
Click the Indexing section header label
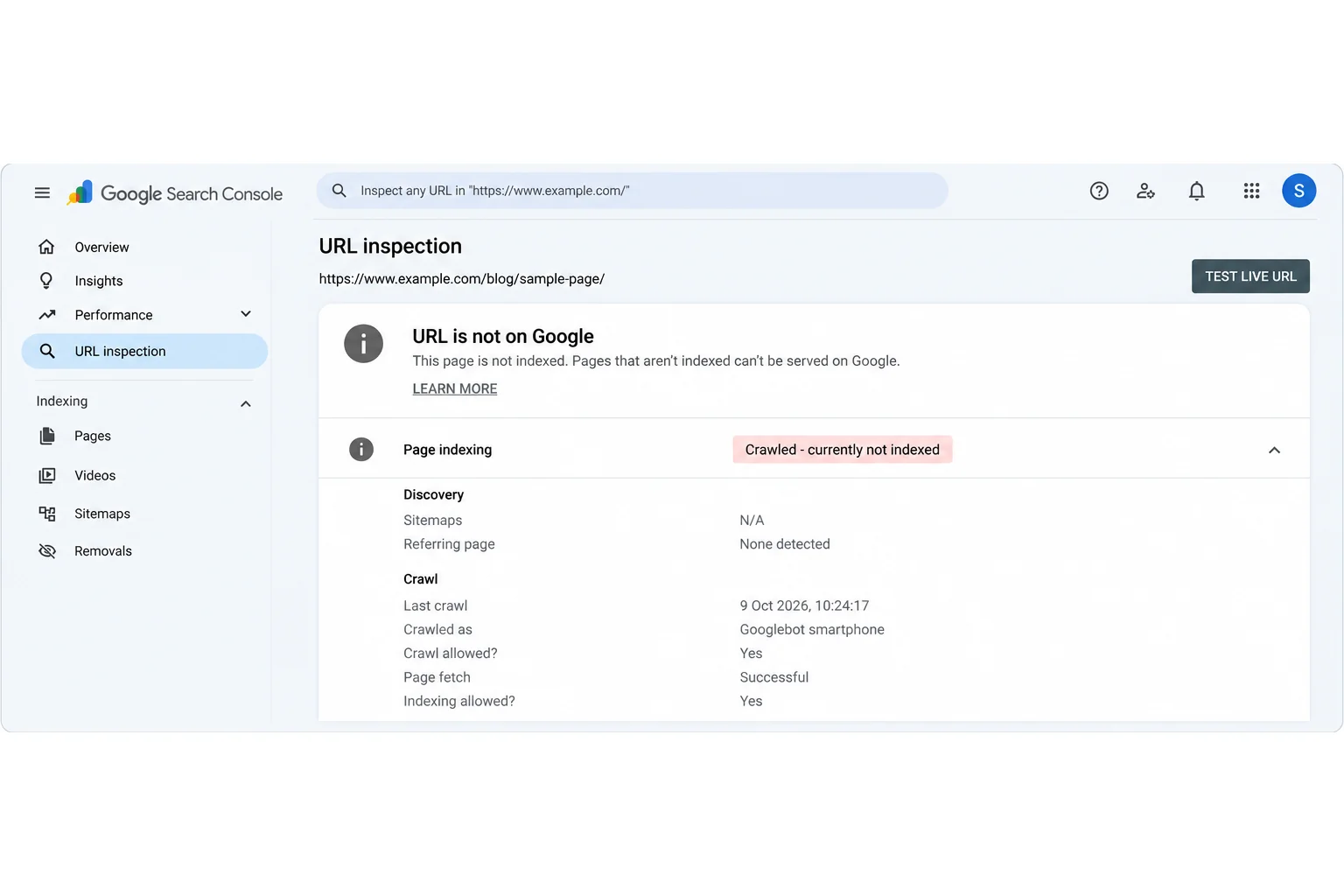(62, 401)
